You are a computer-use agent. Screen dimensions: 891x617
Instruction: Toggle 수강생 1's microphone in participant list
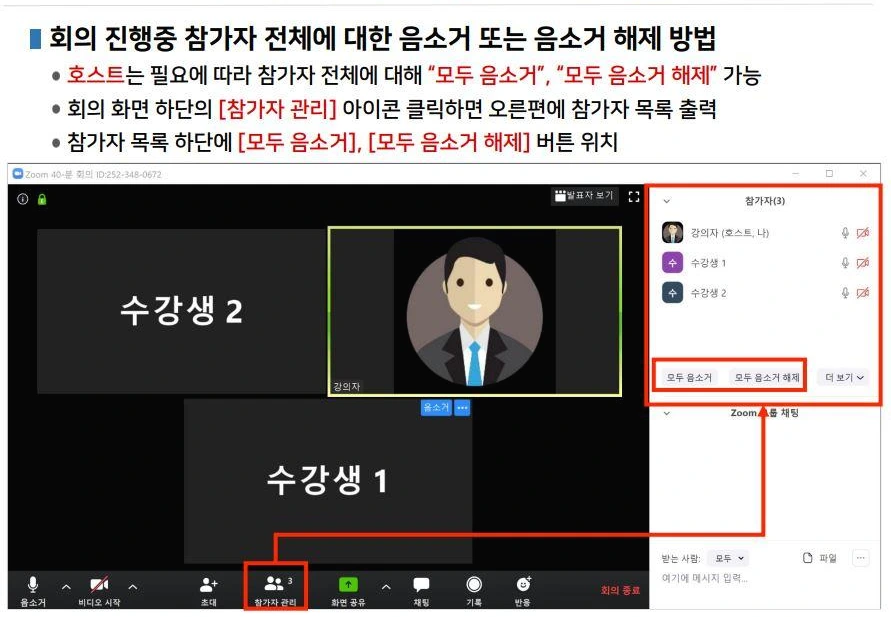click(x=843, y=262)
